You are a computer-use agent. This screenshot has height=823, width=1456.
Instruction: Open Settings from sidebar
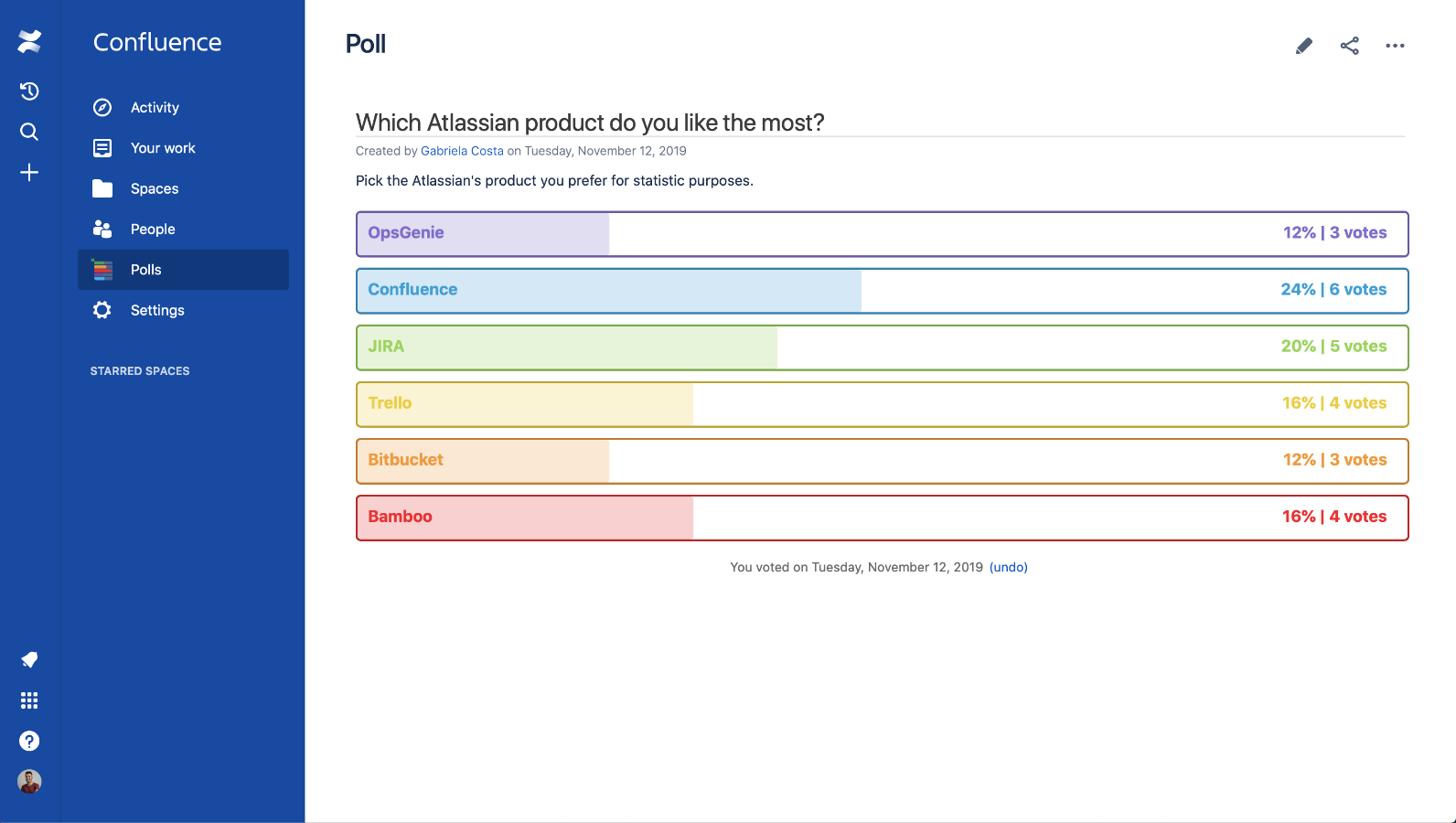click(x=157, y=310)
